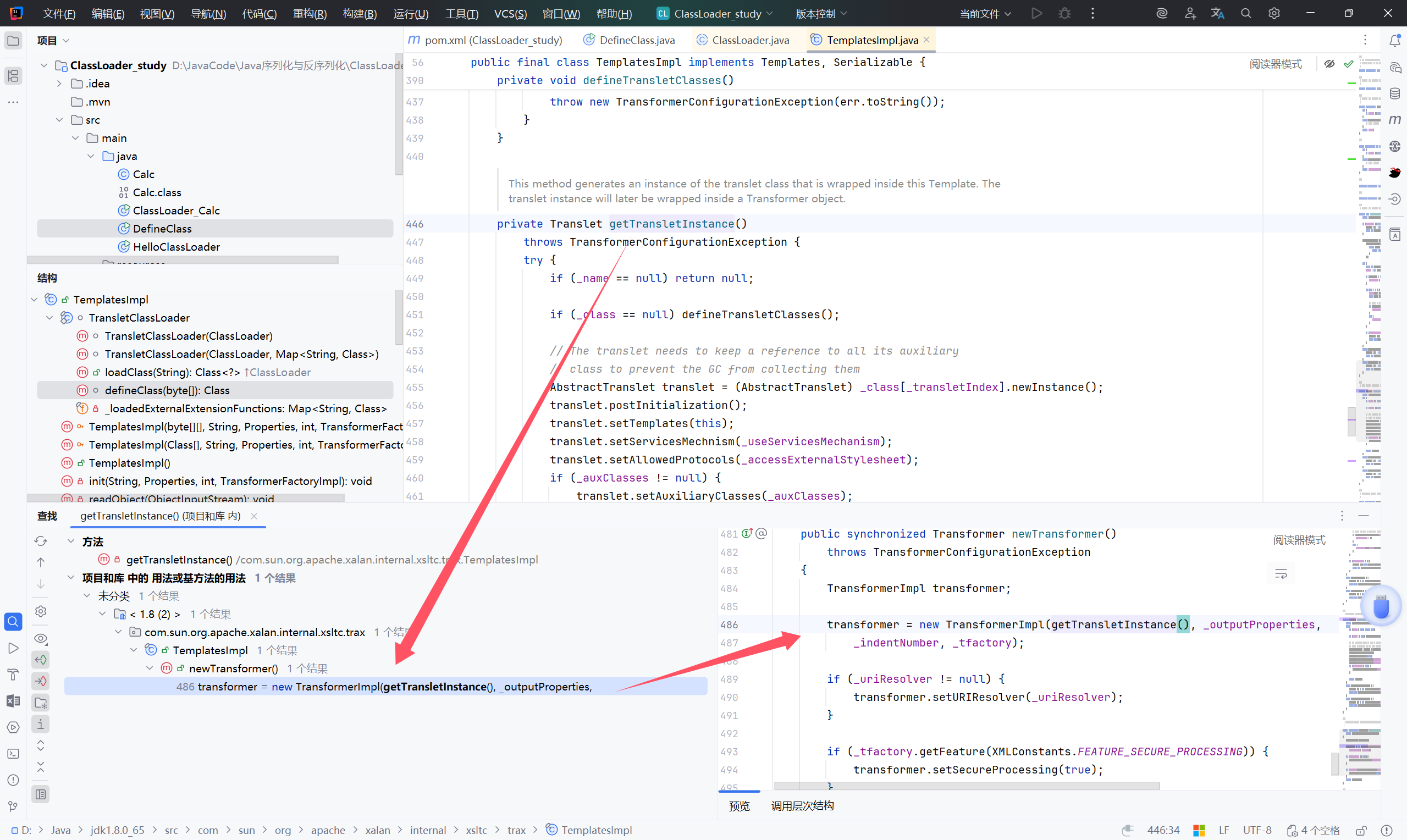Toggle the eye preview icon in Find panel
The height and width of the screenshot is (840, 1407).
pyautogui.click(x=41, y=638)
